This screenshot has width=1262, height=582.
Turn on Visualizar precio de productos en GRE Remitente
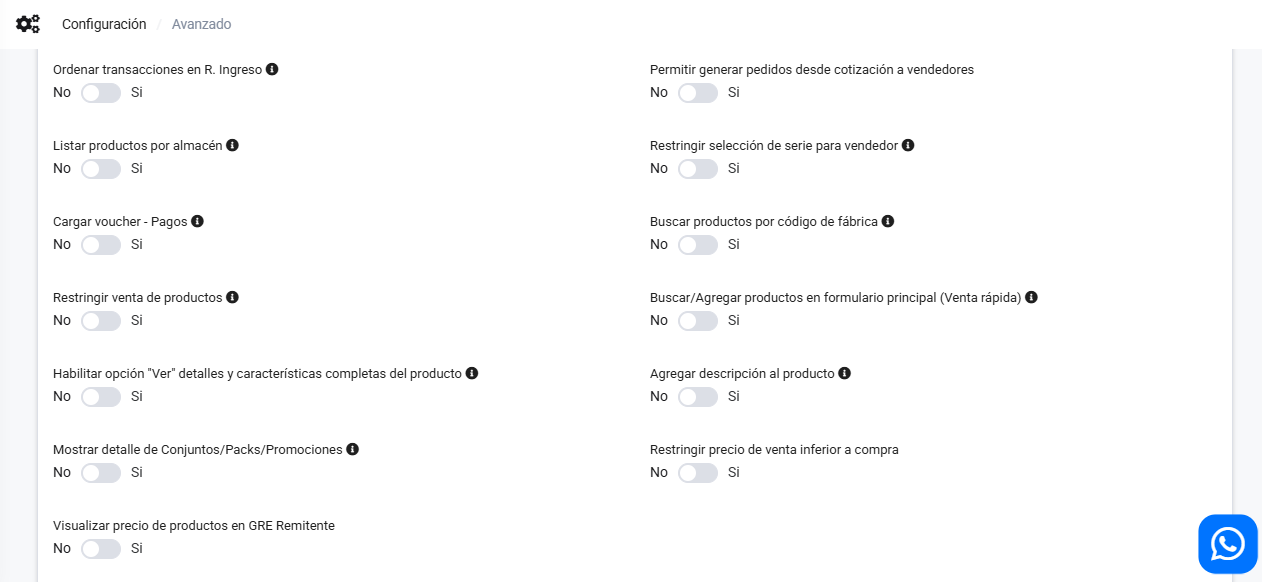point(101,549)
